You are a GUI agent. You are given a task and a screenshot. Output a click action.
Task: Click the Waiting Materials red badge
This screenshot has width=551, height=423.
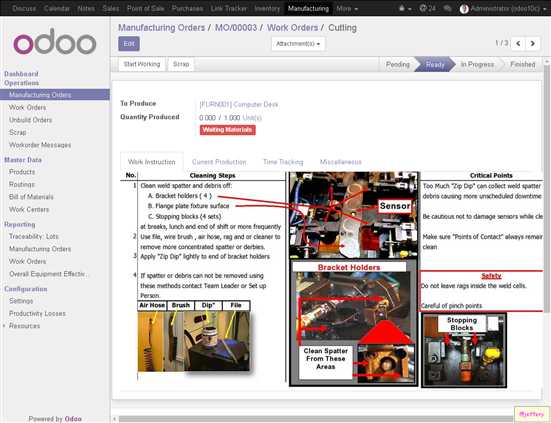pyautogui.click(x=228, y=130)
